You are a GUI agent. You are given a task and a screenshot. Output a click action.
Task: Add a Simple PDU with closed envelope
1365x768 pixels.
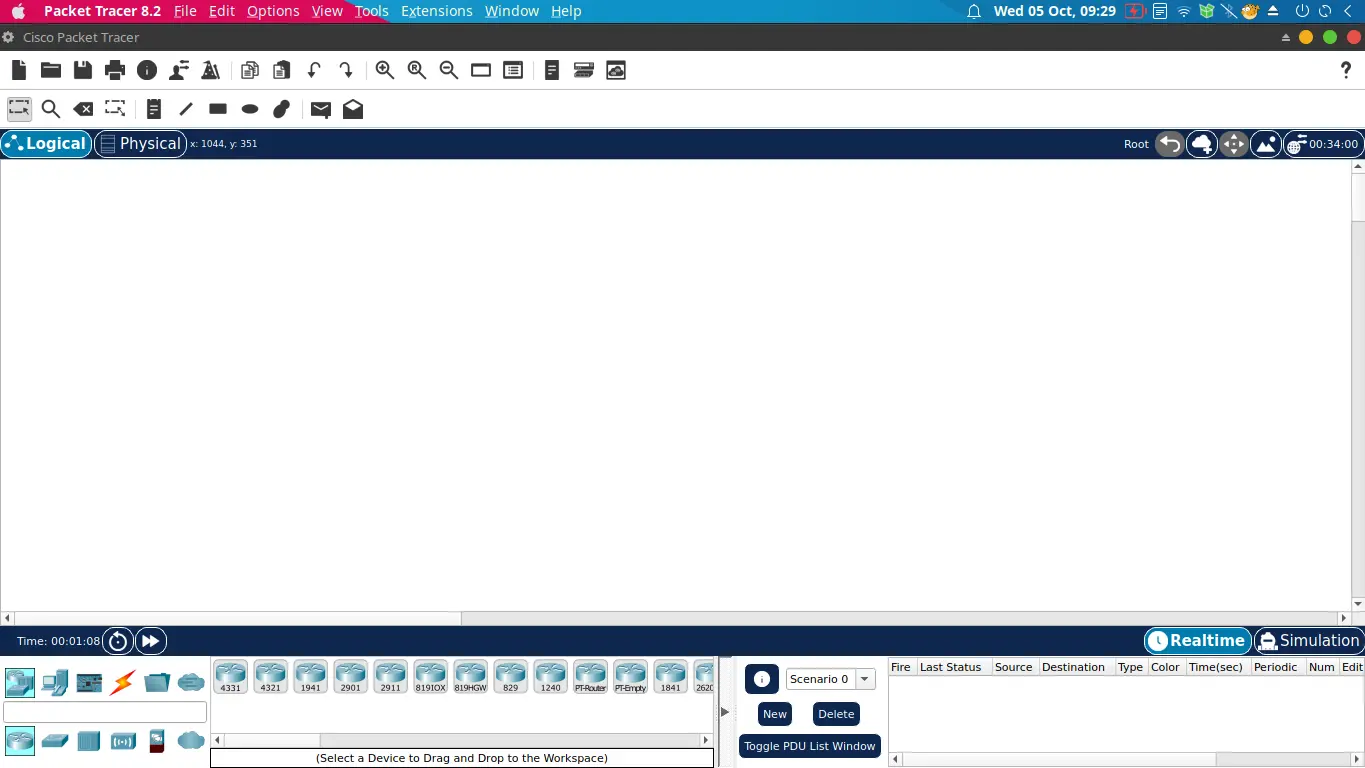(321, 110)
